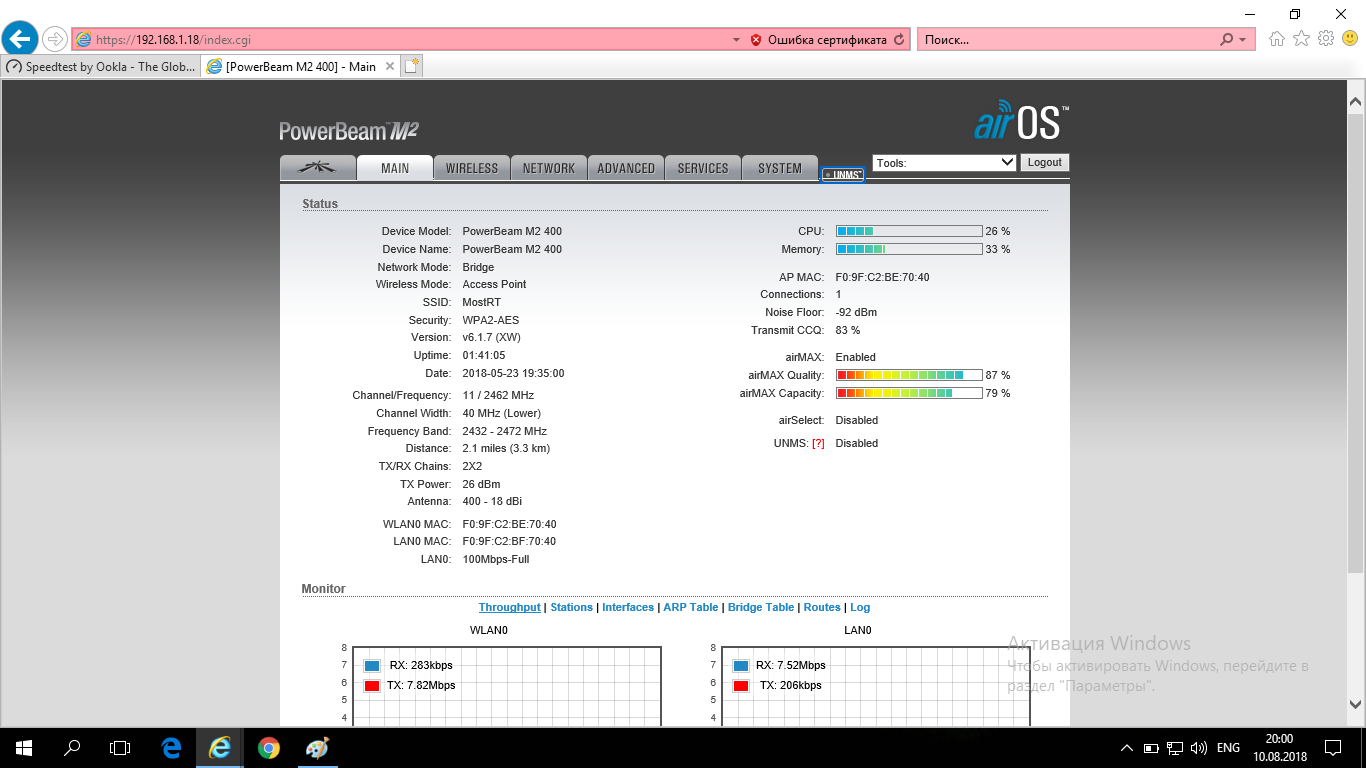1366x768 pixels.
Task: Open the Throughput monitor link
Action: click(509, 607)
